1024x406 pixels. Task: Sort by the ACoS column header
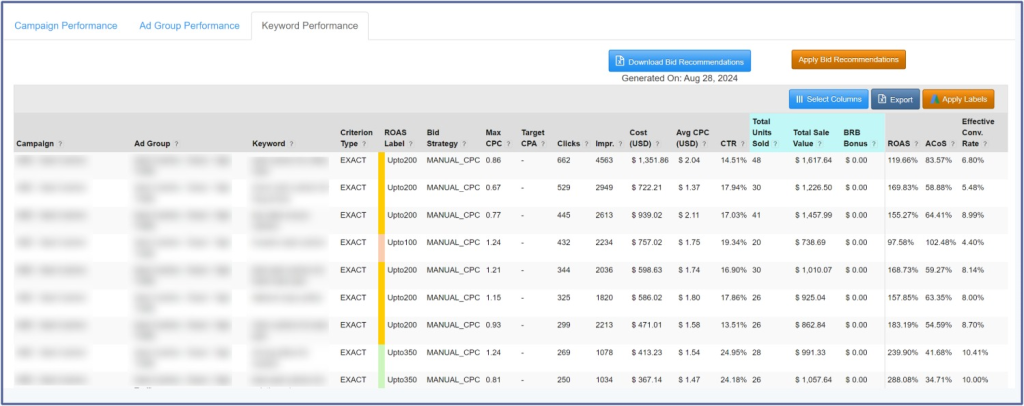point(936,144)
